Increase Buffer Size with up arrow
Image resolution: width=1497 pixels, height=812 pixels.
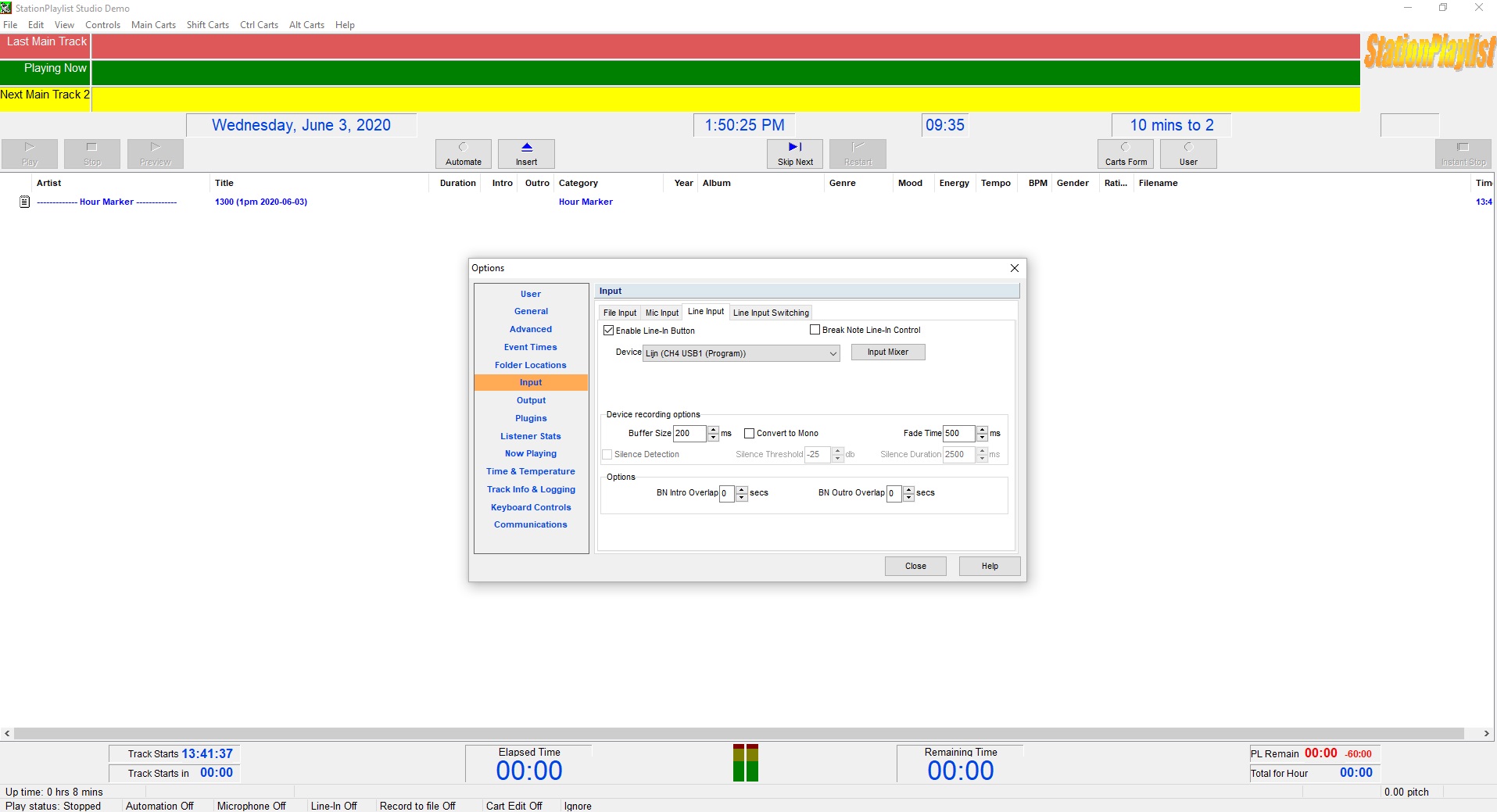pos(713,429)
